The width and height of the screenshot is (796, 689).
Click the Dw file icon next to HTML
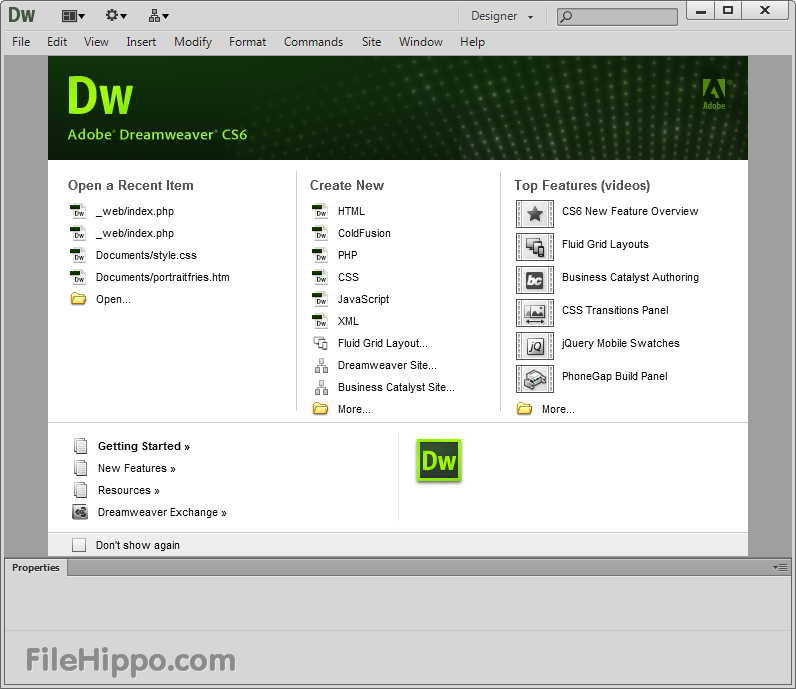click(320, 211)
